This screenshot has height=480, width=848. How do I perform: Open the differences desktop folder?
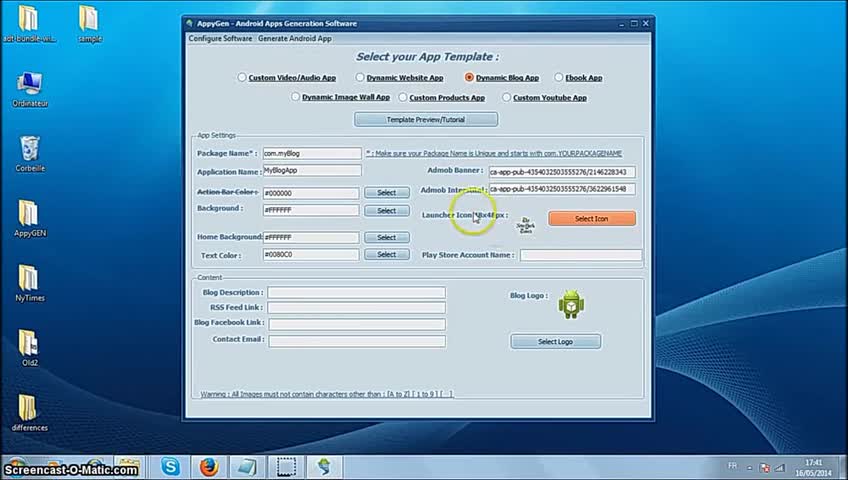30,413
